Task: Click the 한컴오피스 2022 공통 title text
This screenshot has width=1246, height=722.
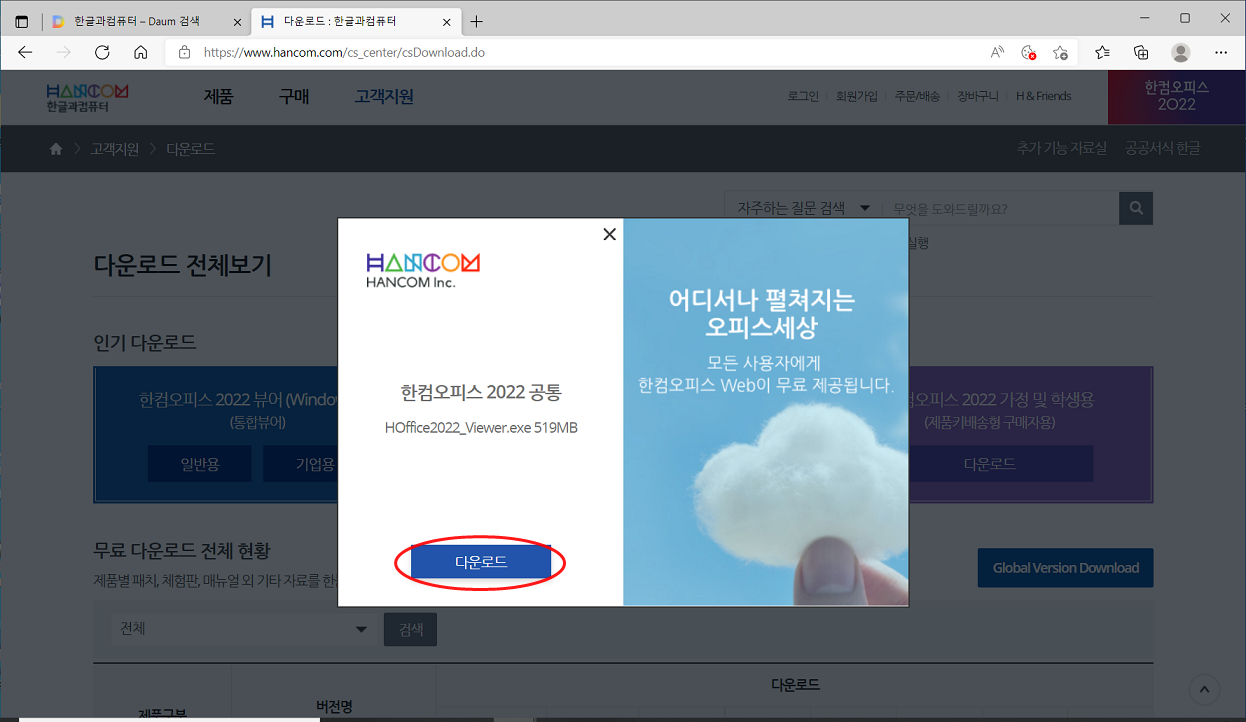Action: (x=481, y=391)
